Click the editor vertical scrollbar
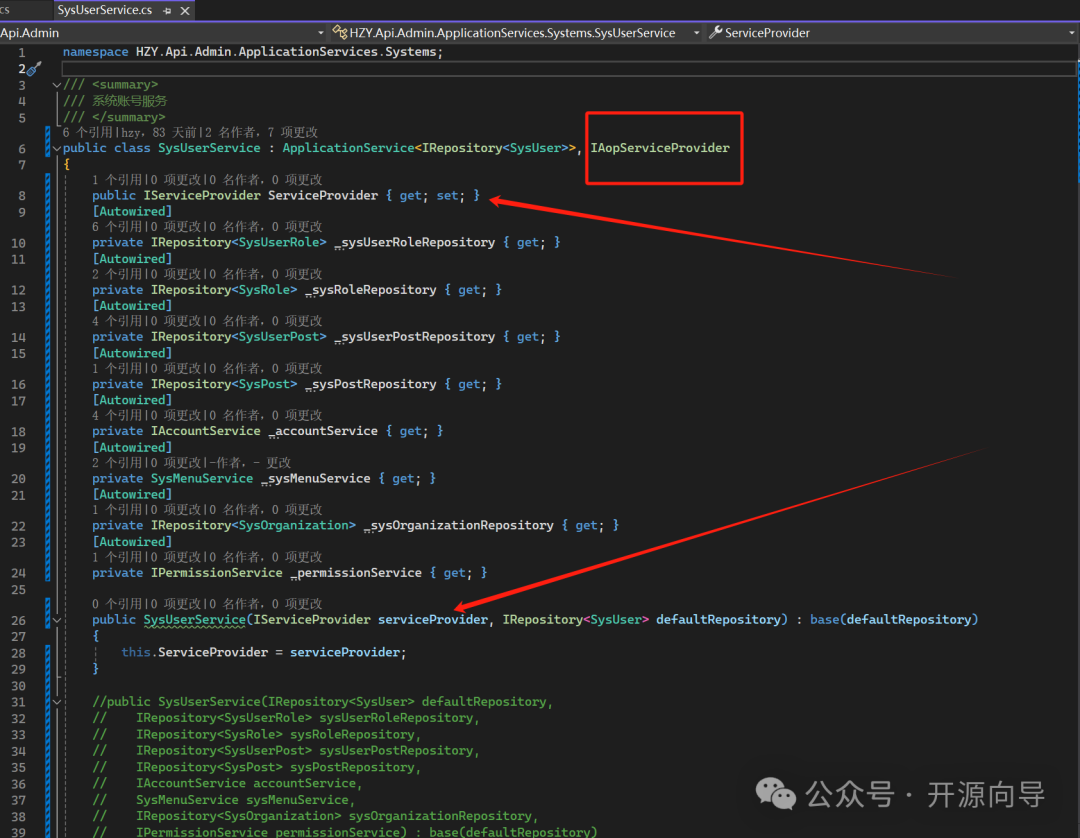1080x838 pixels. point(1077,441)
